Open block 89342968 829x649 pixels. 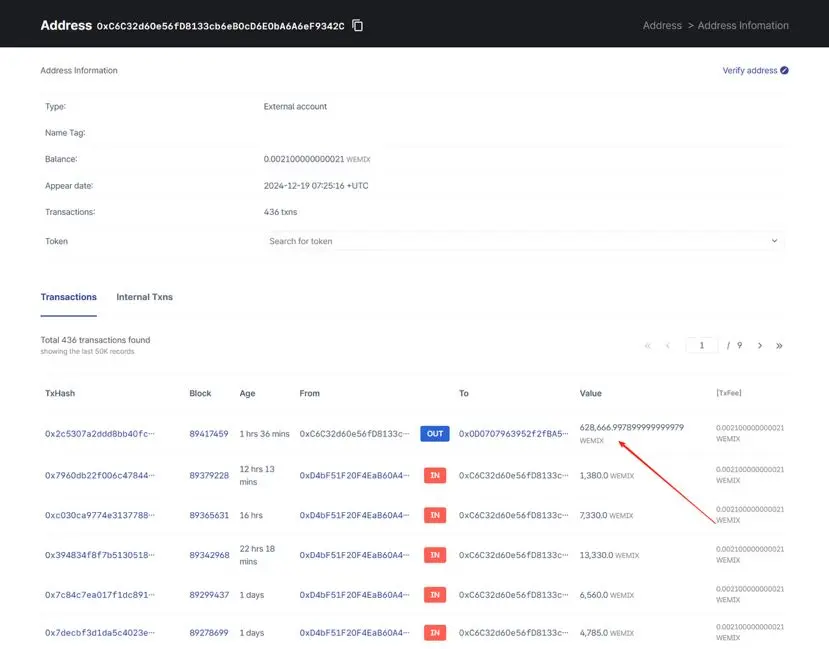click(x=209, y=555)
